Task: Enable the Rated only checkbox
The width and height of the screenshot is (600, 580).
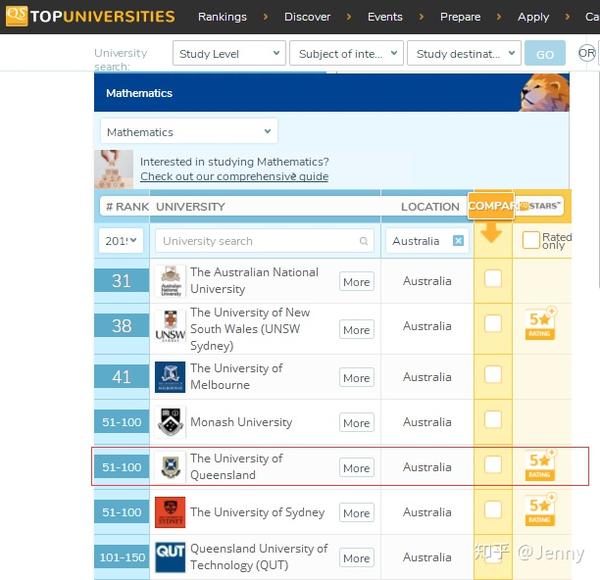Action: (531, 240)
